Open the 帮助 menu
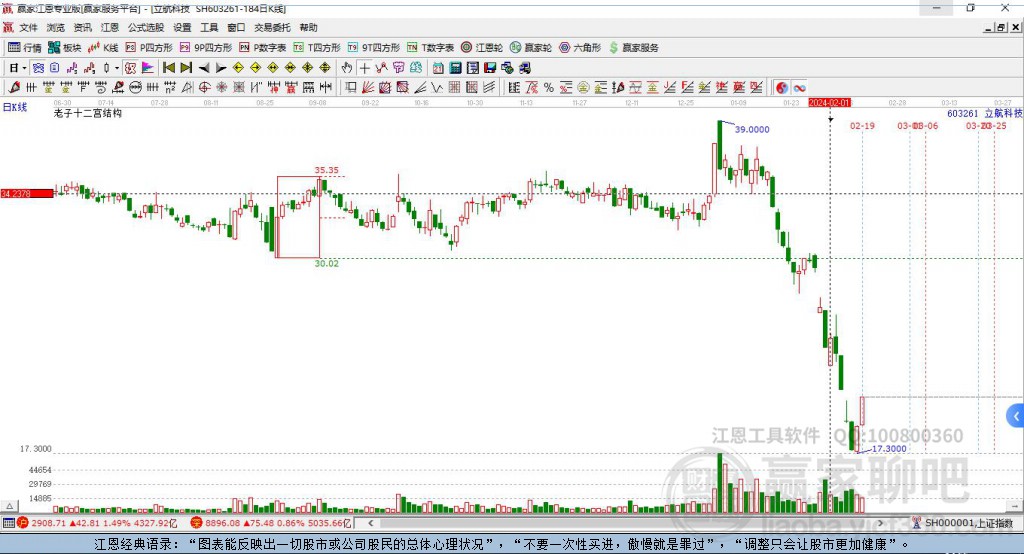1024x554 pixels. click(308, 27)
